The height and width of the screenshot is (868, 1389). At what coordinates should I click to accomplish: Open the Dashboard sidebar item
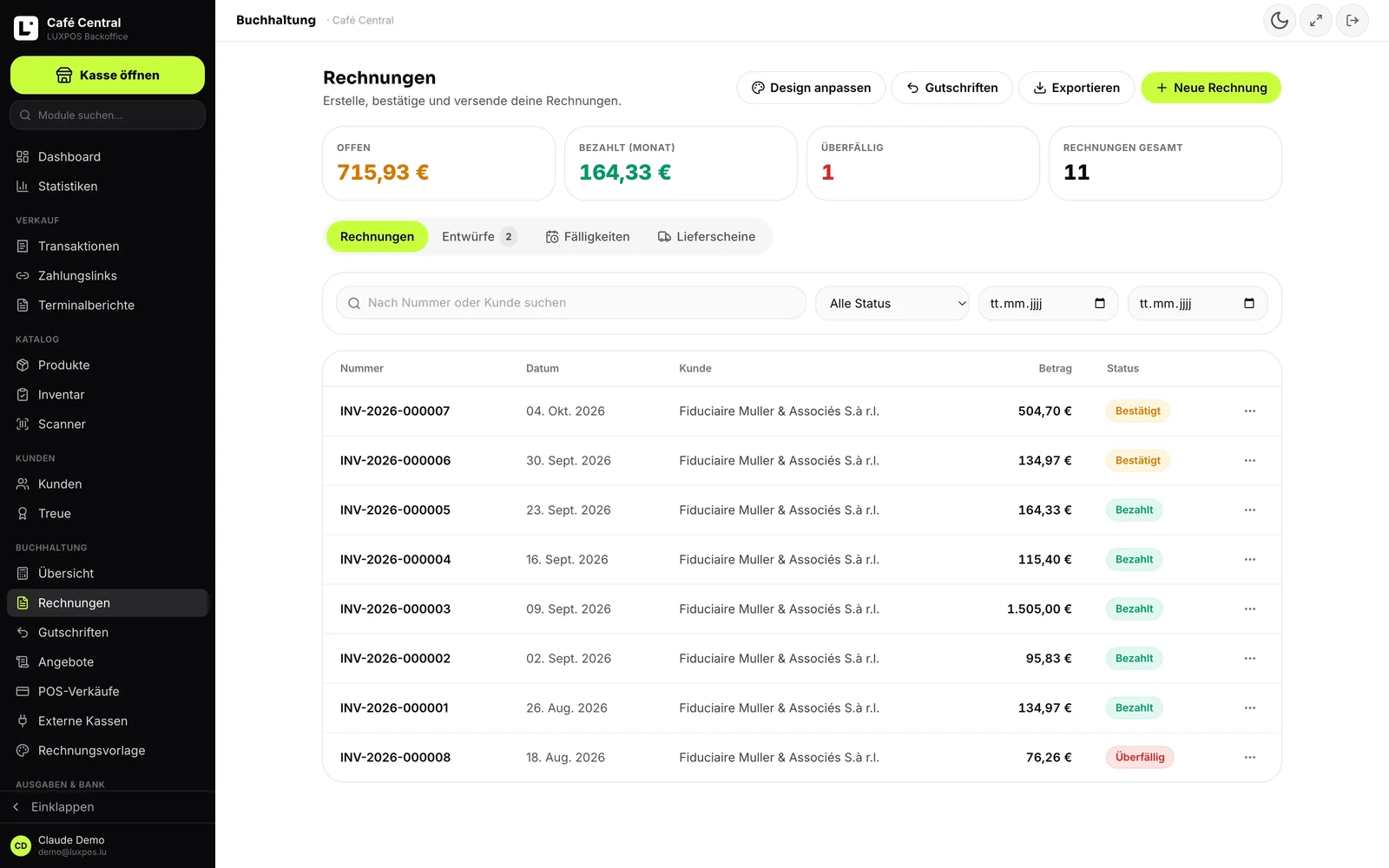(108, 157)
